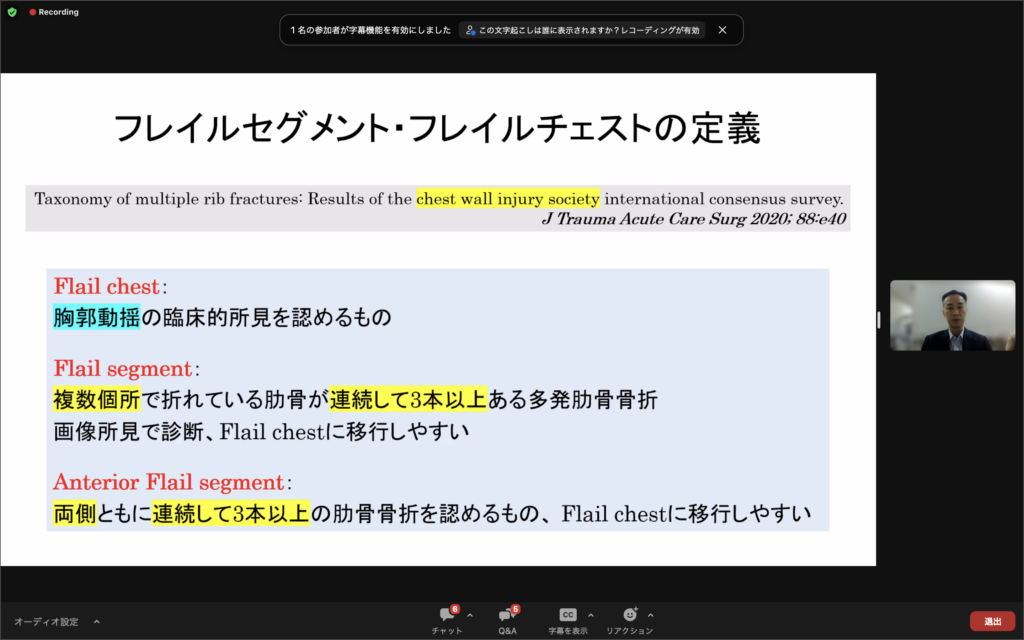Open the リアクション reactions smiley icon

tap(629, 615)
